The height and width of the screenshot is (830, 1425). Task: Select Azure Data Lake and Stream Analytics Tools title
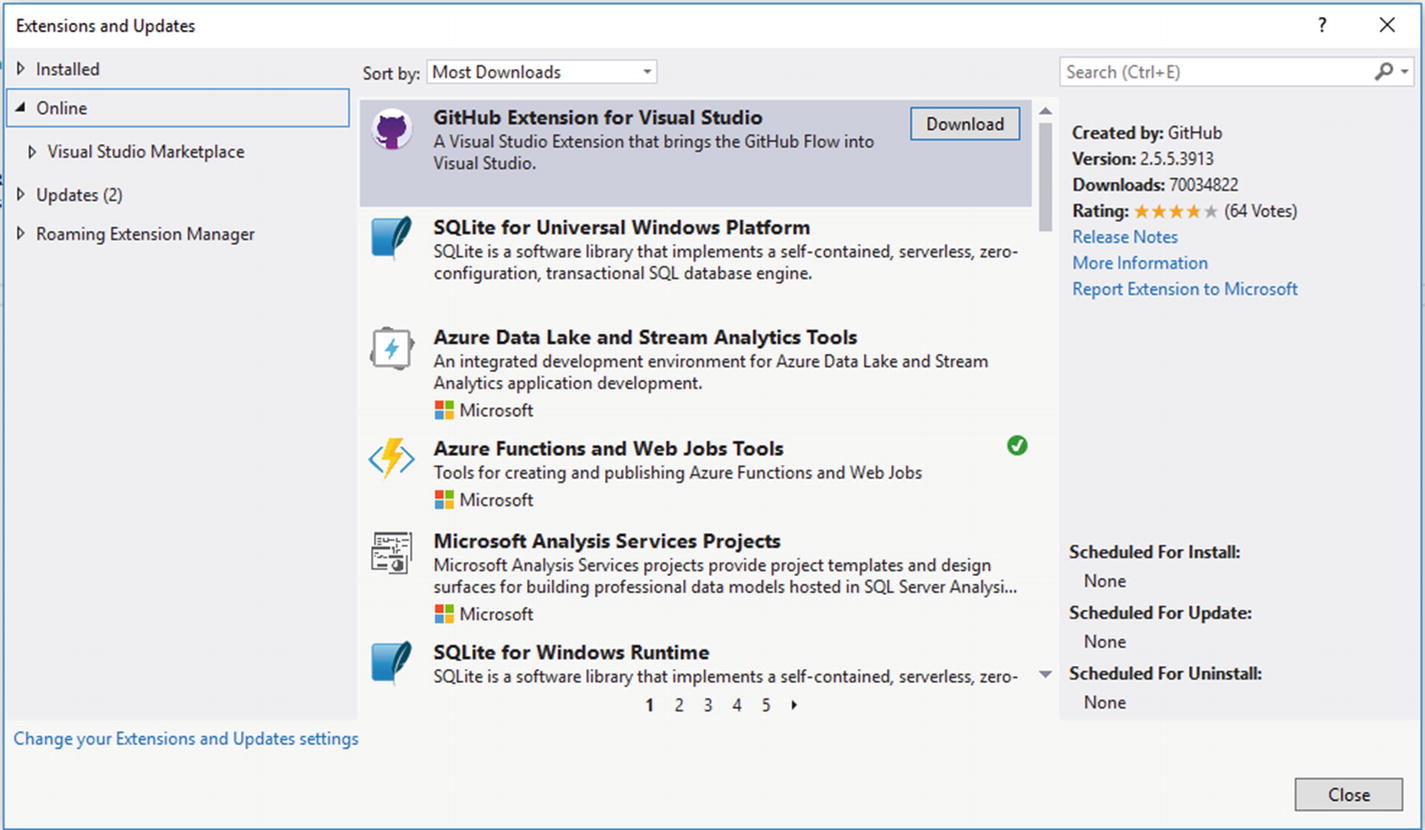[x=645, y=338]
